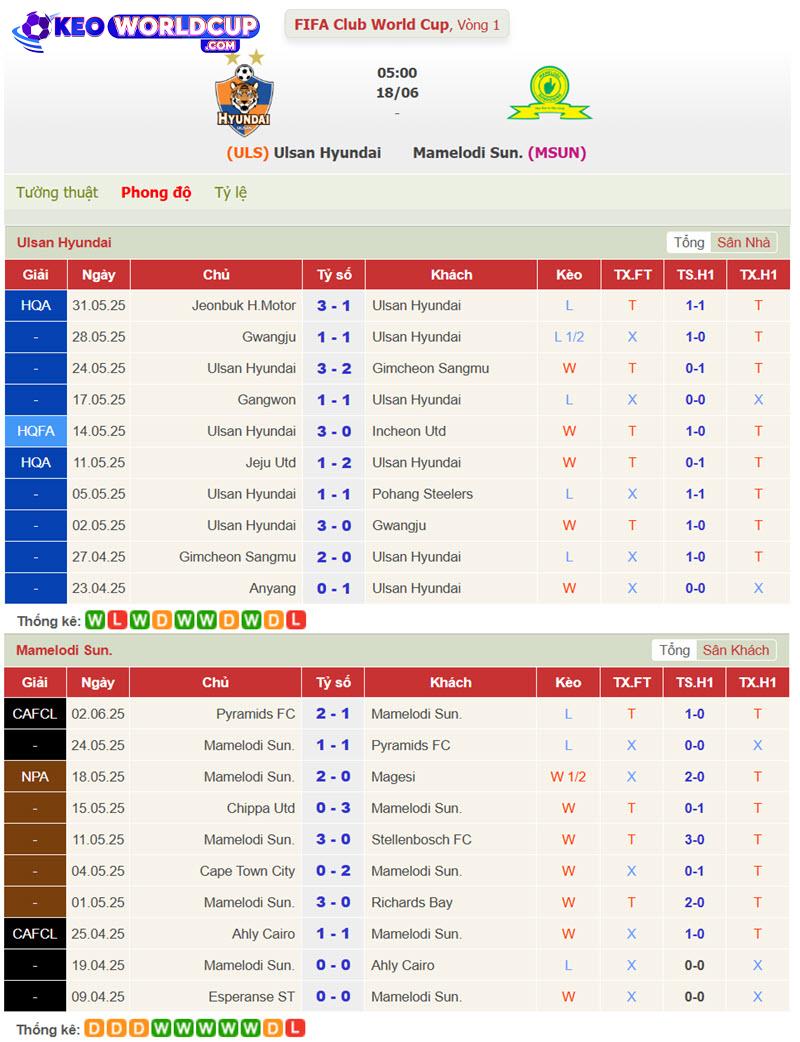Click the 3 - 2 score vs Gimcheon Sangmu
This screenshot has width=800, height=1042.
click(x=334, y=368)
